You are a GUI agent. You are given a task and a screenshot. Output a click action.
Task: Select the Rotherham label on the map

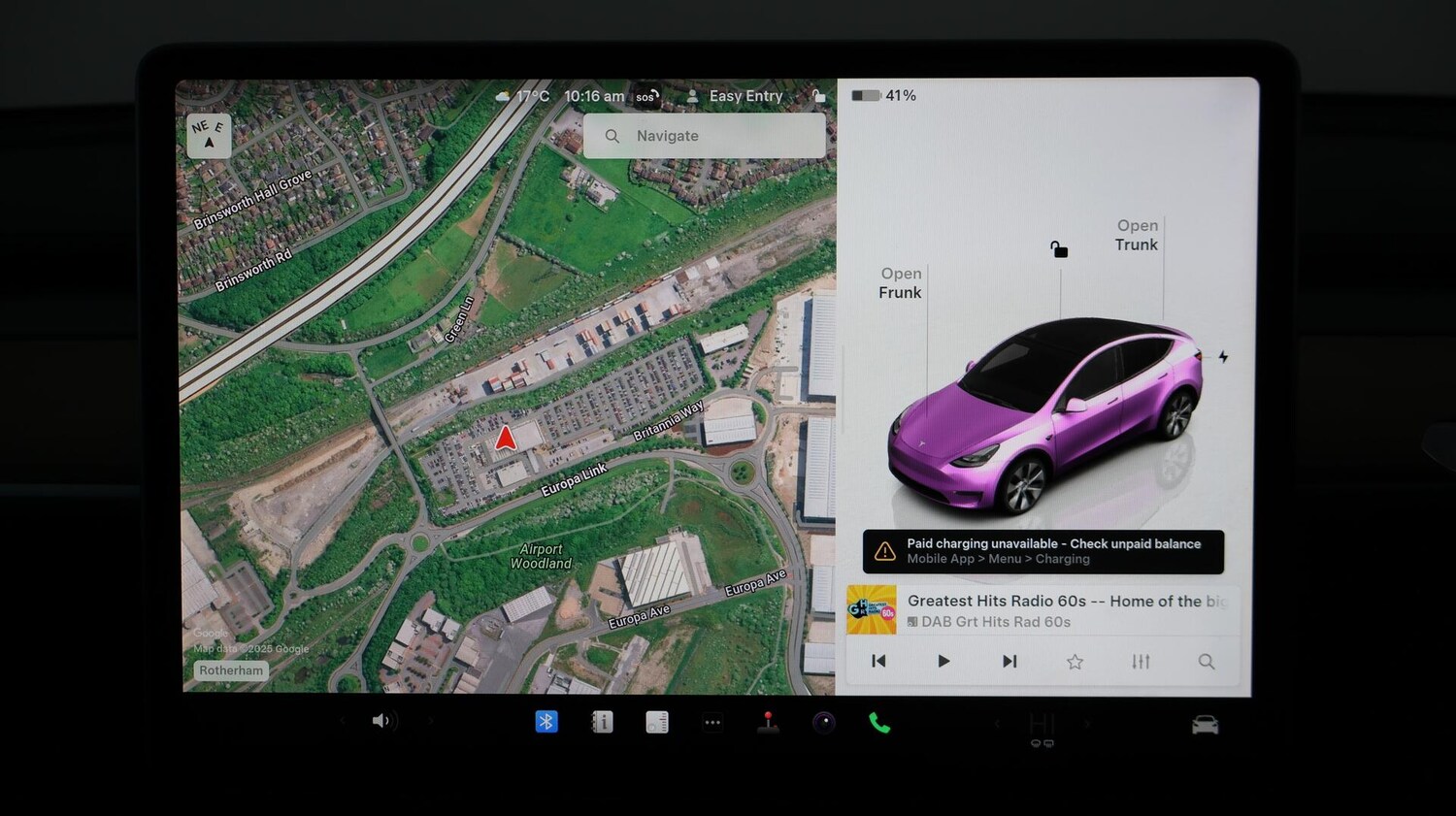click(231, 670)
